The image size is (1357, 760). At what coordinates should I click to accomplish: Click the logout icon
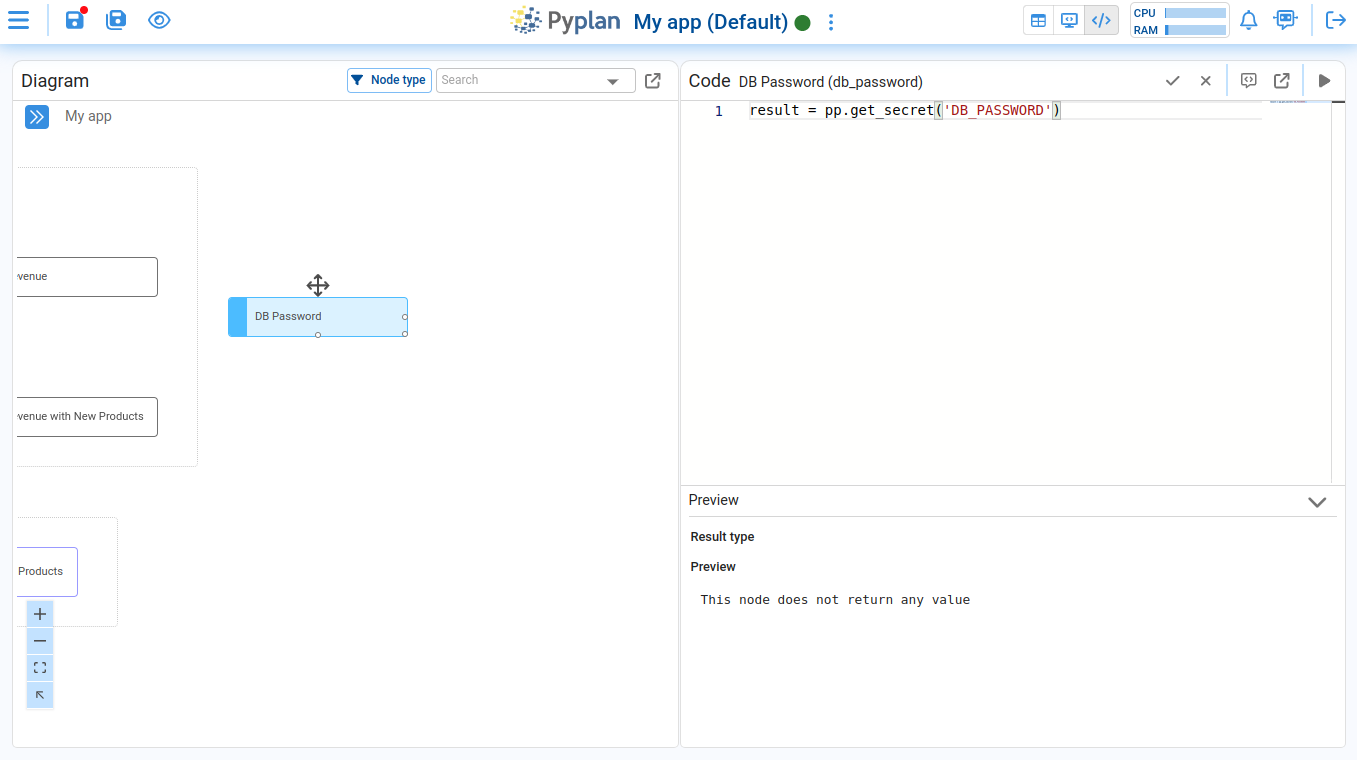coord(1335,20)
